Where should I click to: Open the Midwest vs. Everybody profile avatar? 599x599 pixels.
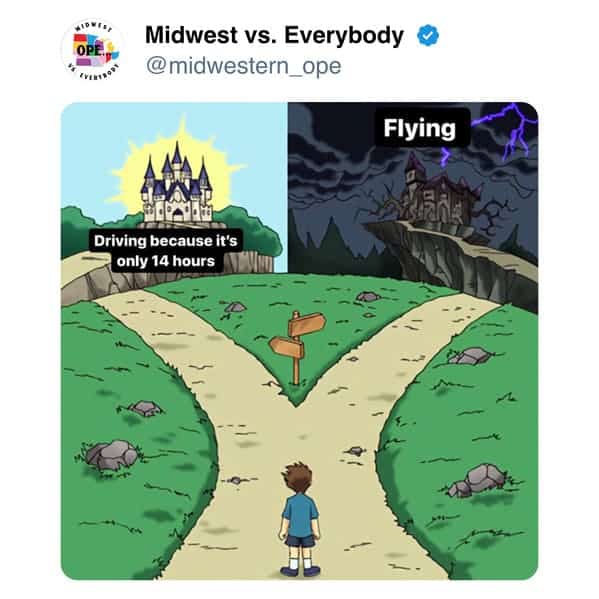click(x=92, y=50)
